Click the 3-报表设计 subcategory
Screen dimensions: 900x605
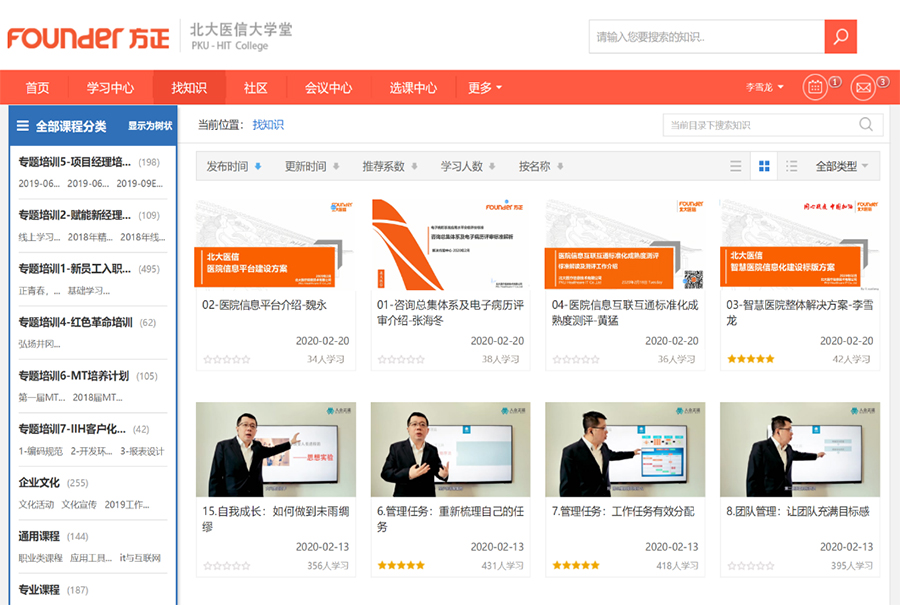tap(142, 451)
